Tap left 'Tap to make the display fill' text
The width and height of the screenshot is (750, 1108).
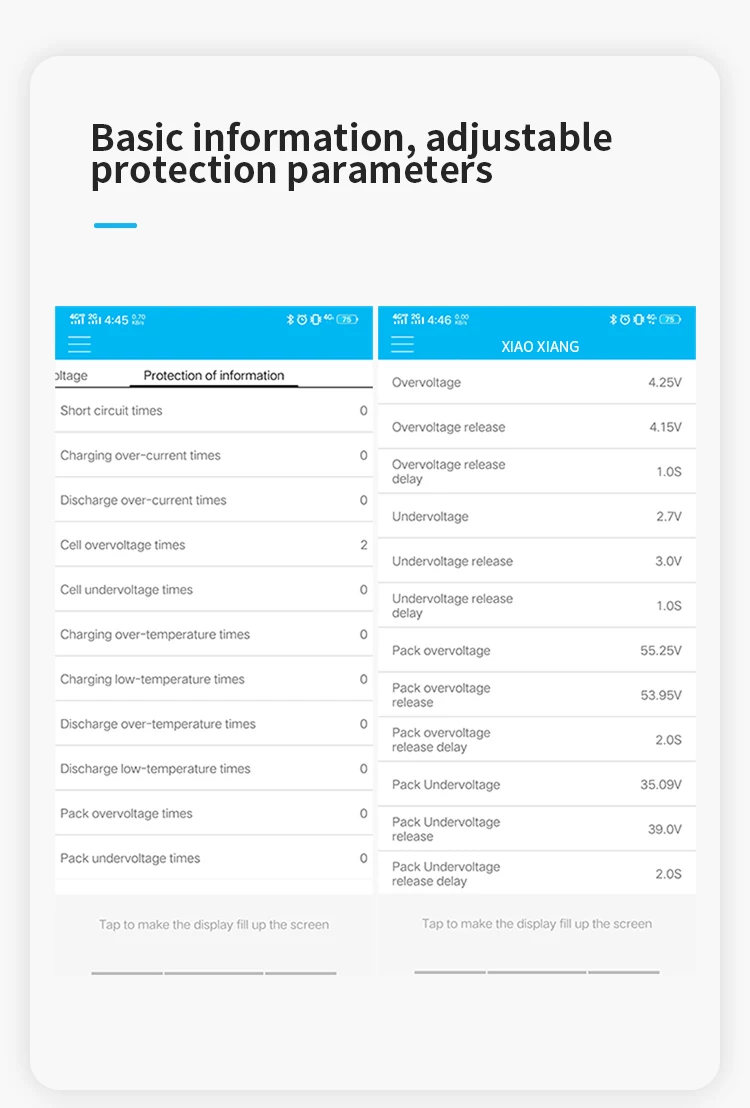(214, 925)
